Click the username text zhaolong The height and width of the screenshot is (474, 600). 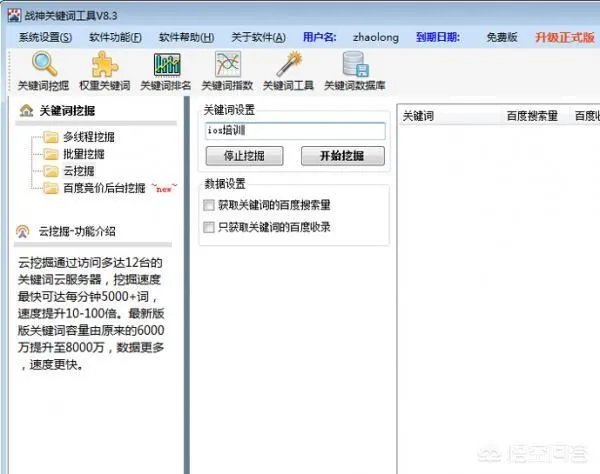click(376, 37)
